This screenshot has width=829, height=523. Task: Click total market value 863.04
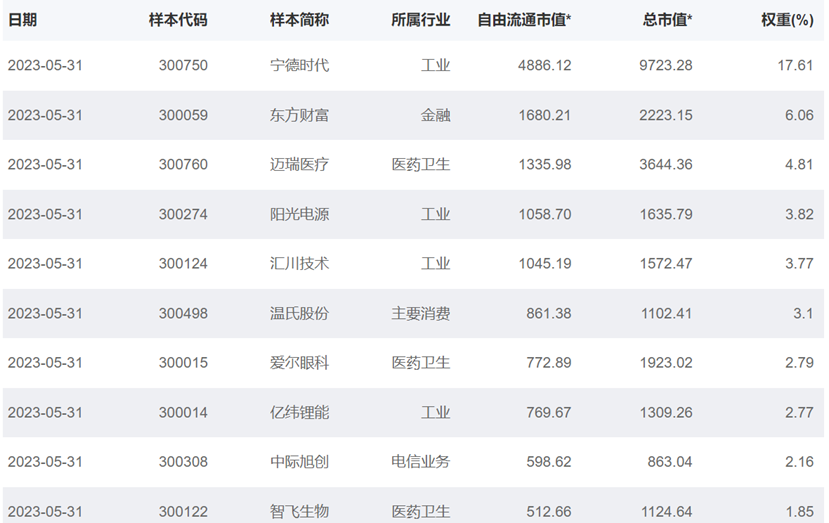pos(669,462)
